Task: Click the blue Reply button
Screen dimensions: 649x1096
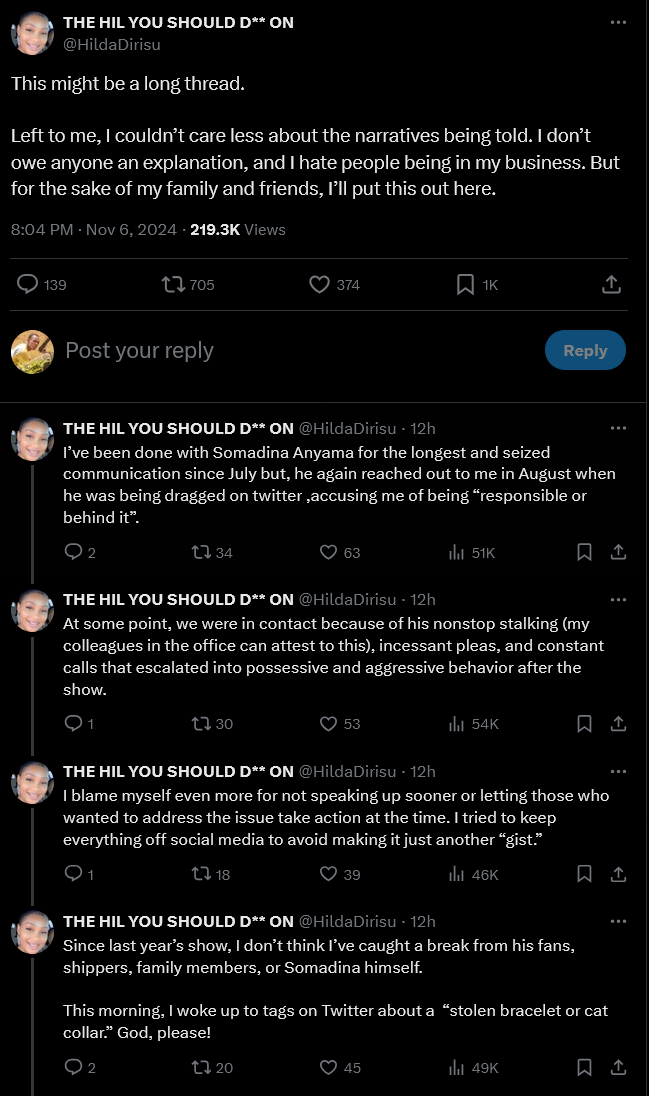Action: (x=585, y=350)
